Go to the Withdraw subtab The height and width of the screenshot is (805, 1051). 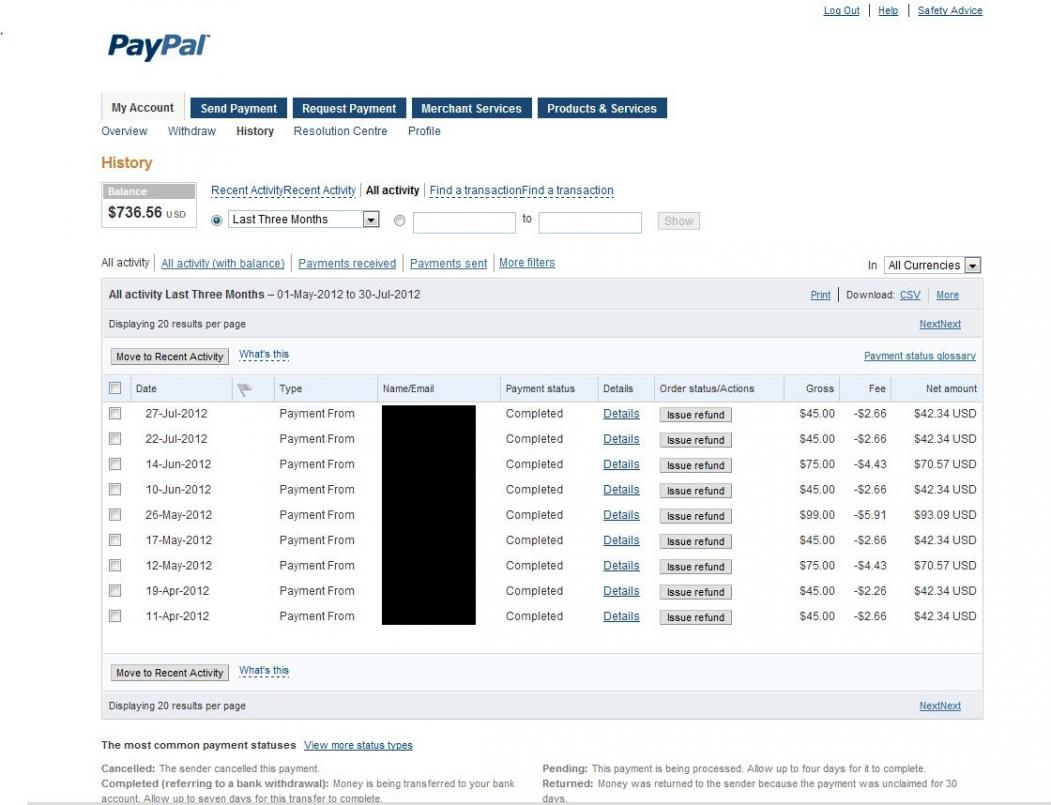192,131
